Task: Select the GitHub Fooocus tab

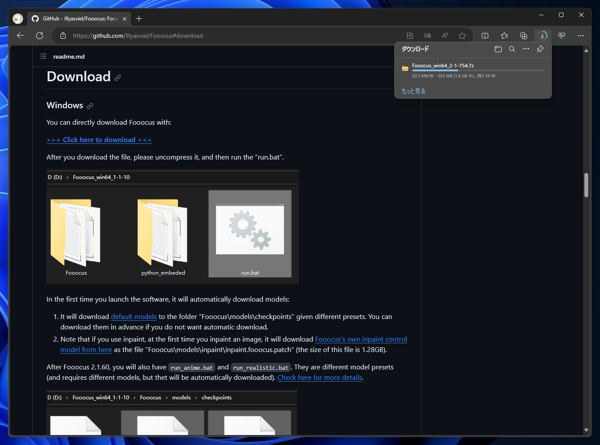Action: [x=79, y=18]
